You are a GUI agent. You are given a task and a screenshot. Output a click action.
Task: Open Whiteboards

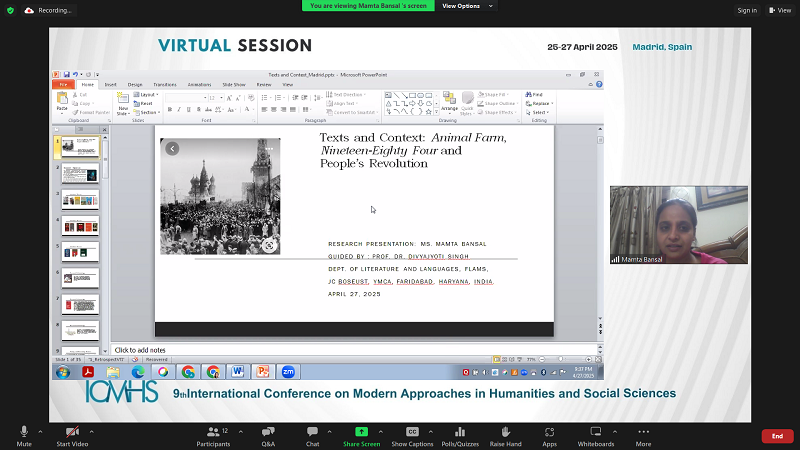[596, 432]
